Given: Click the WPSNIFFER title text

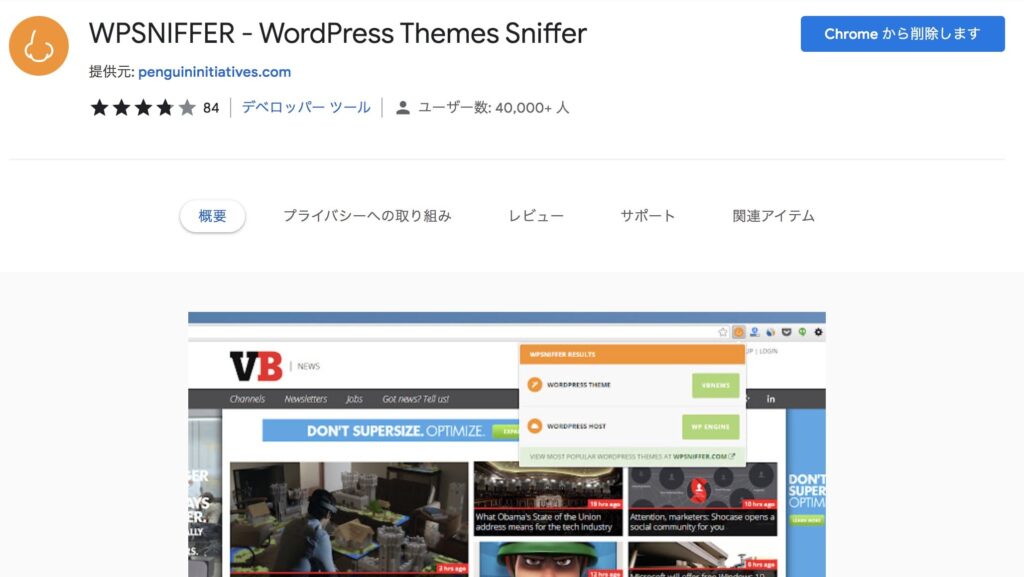Looking at the screenshot, I should point(338,33).
